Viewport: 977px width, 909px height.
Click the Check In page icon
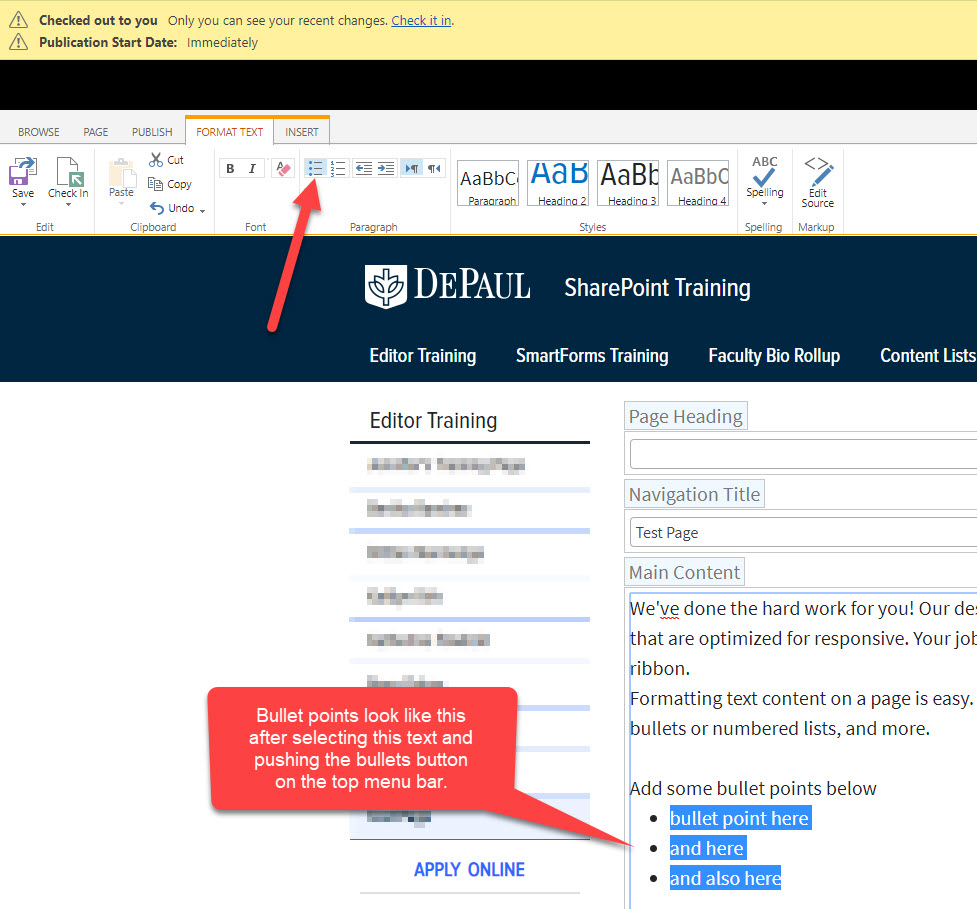[x=69, y=171]
